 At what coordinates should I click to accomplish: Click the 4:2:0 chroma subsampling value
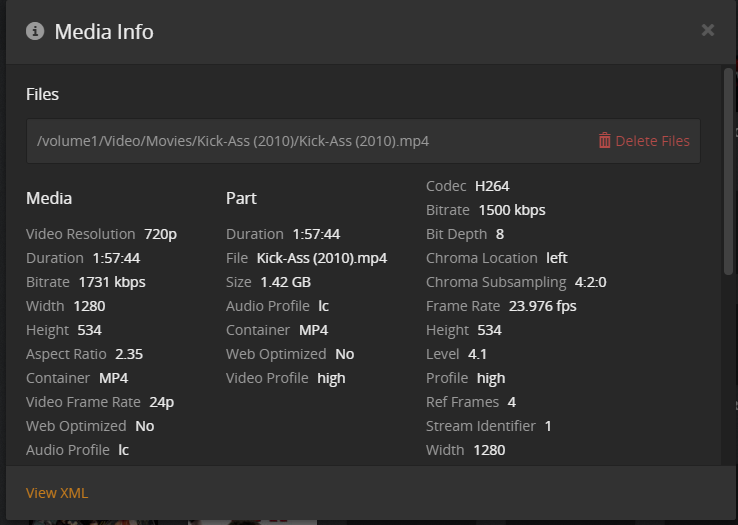pos(590,282)
